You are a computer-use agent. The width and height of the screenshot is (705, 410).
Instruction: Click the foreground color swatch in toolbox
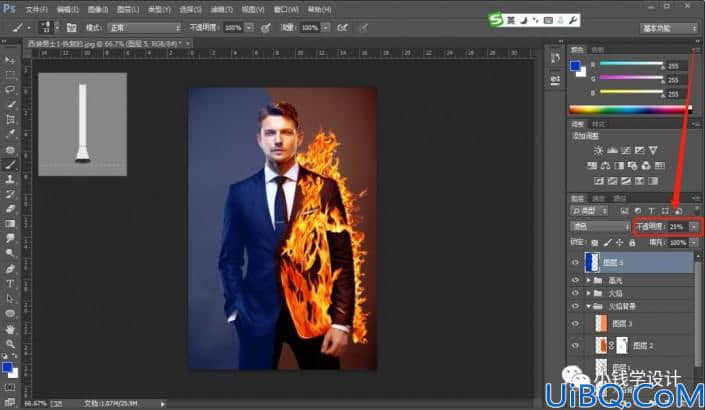pos(7,367)
